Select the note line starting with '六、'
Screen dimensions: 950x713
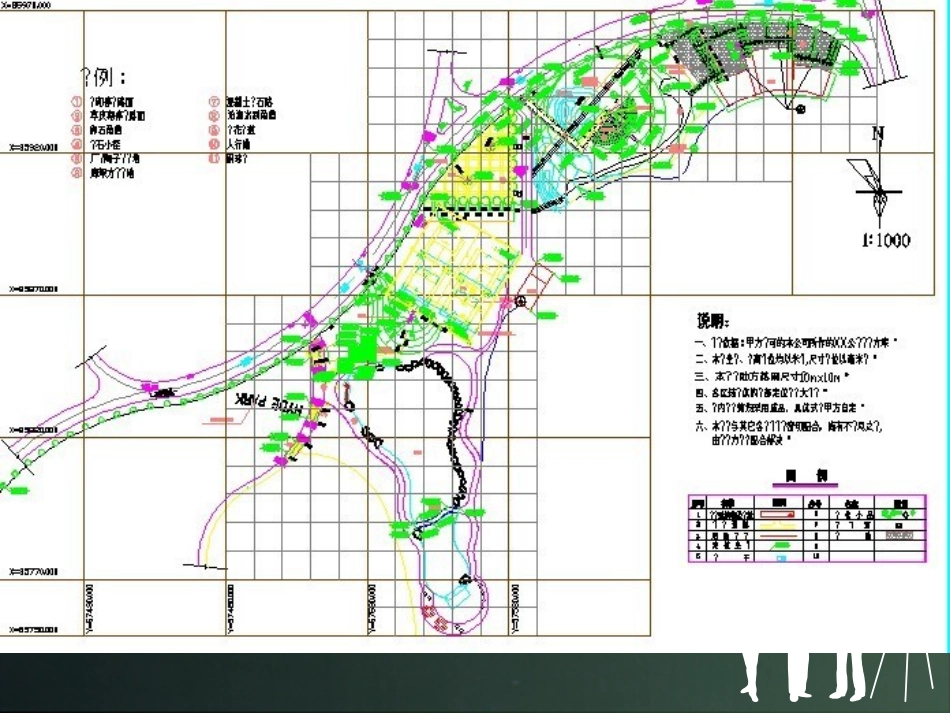(789, 433)
